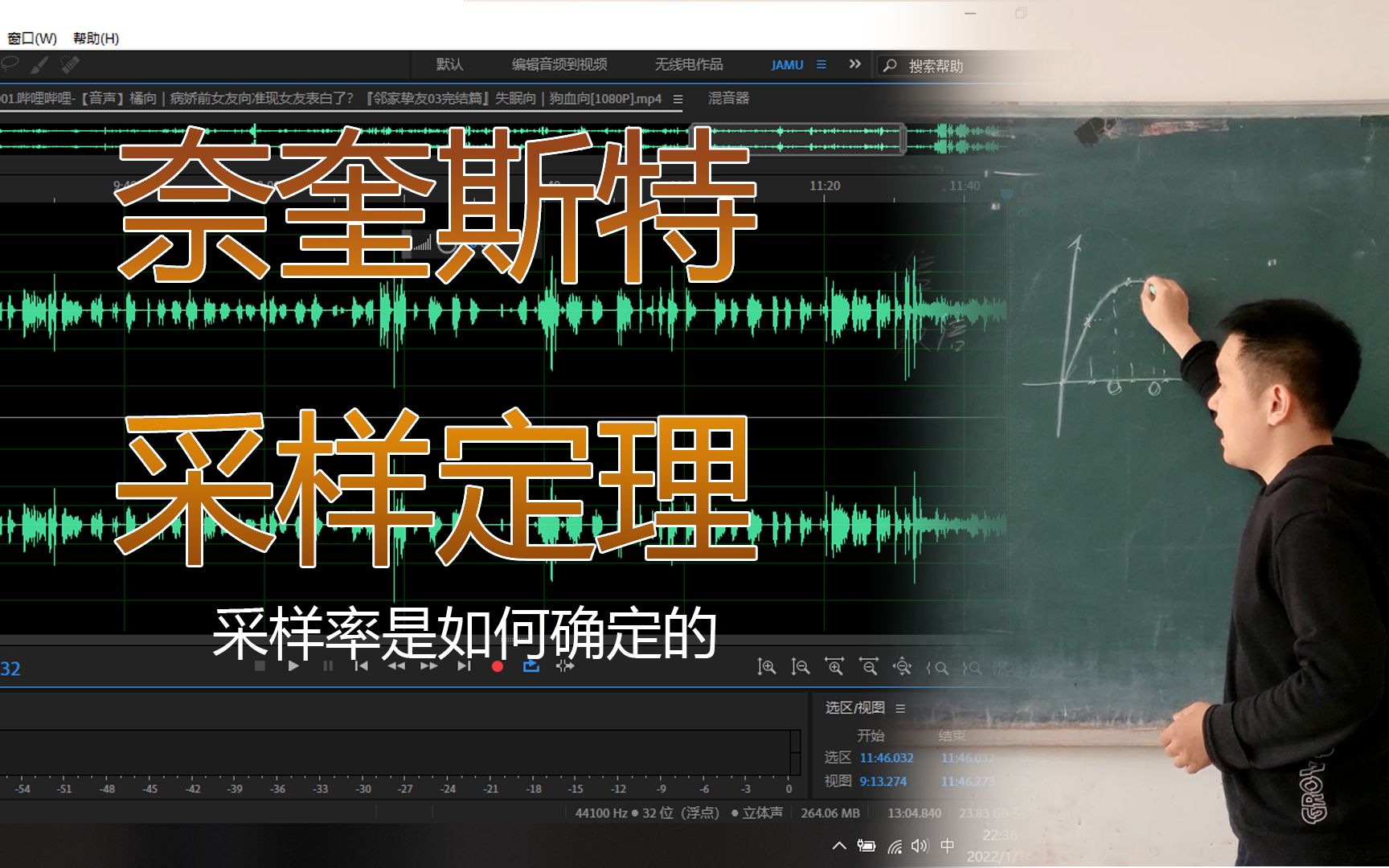Zoom out amplitude icon

[800, 666]
